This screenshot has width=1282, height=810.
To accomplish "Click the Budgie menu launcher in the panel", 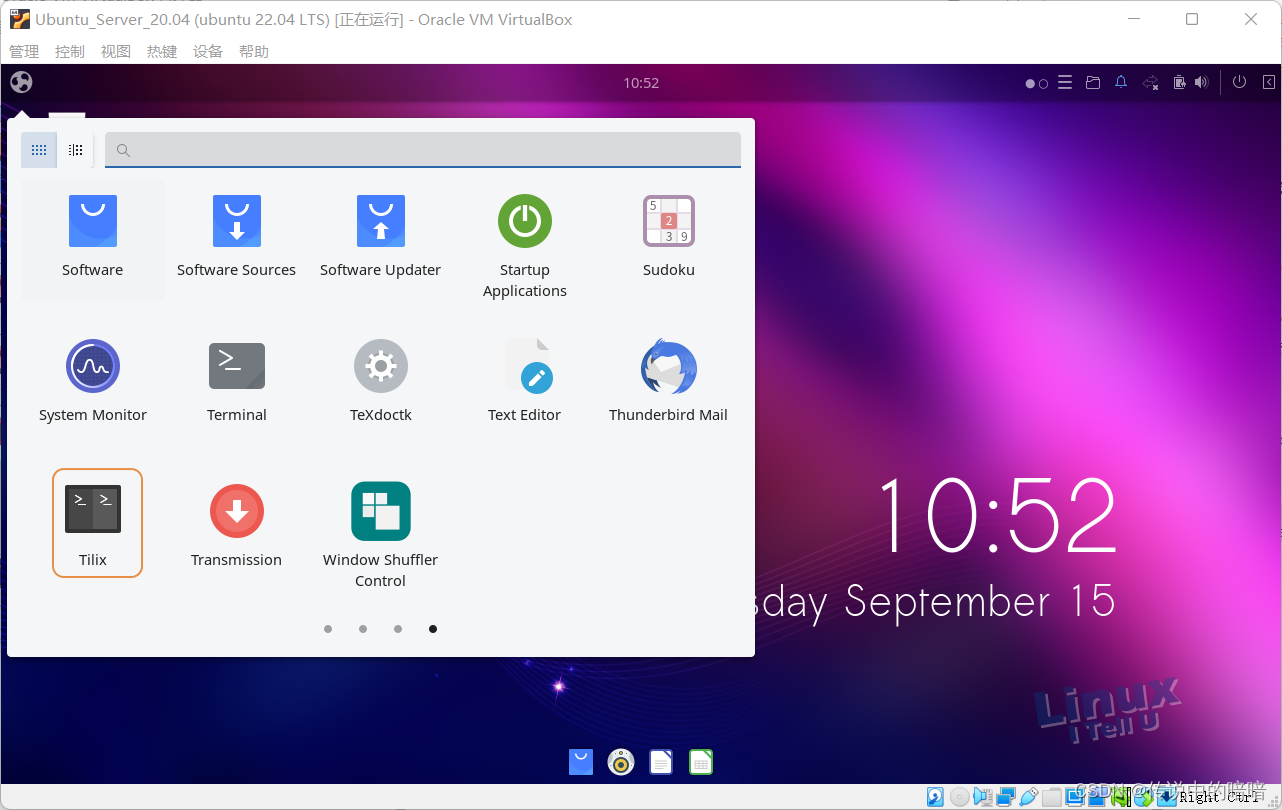I will click(x=21, y=82).
